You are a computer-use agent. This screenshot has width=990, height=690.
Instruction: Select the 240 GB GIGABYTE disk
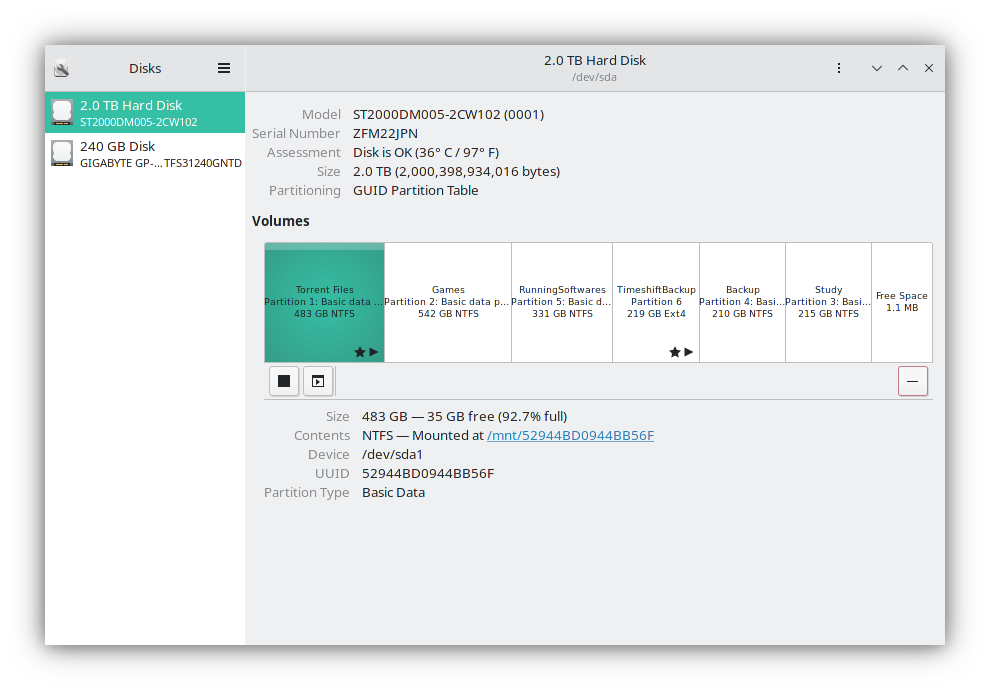point(145,154)
